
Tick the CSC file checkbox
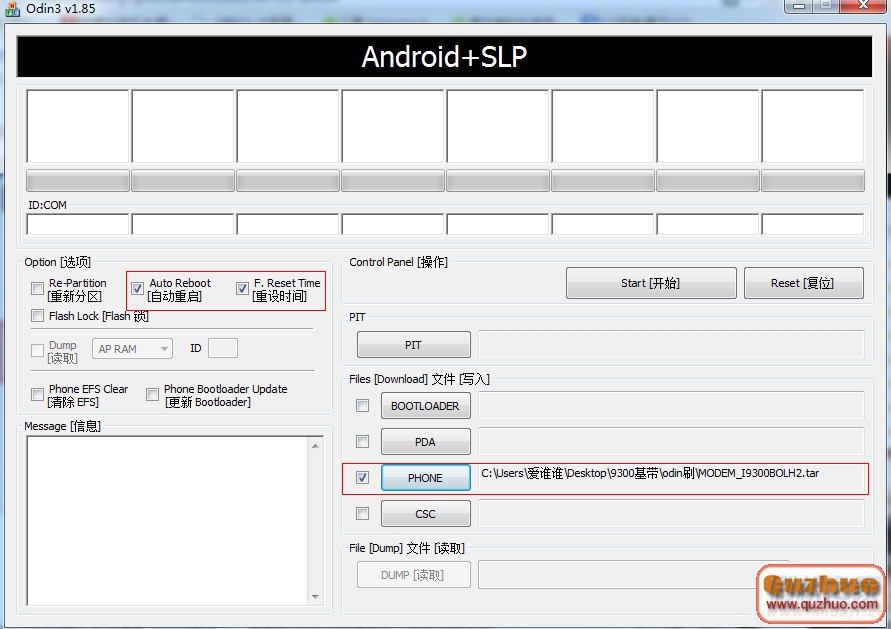(x=363, y=514)
